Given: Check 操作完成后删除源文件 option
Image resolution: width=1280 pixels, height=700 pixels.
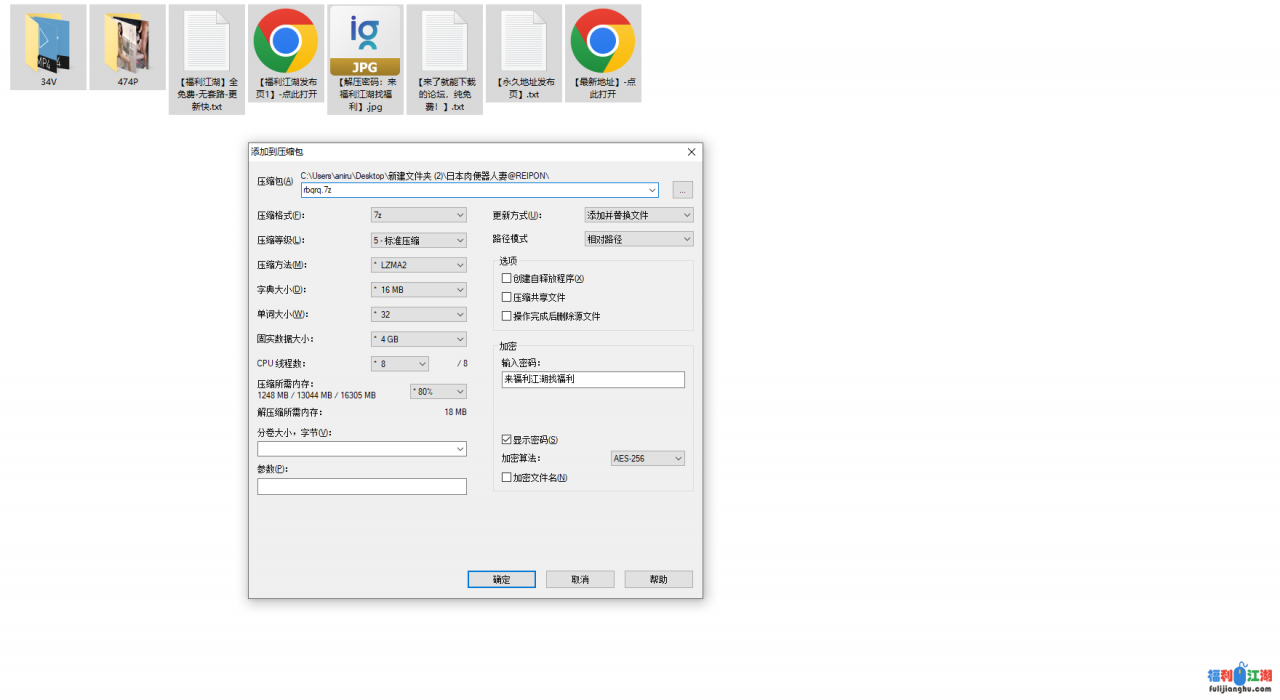Looking at the screenshot, I should click(x=506, y=316).
